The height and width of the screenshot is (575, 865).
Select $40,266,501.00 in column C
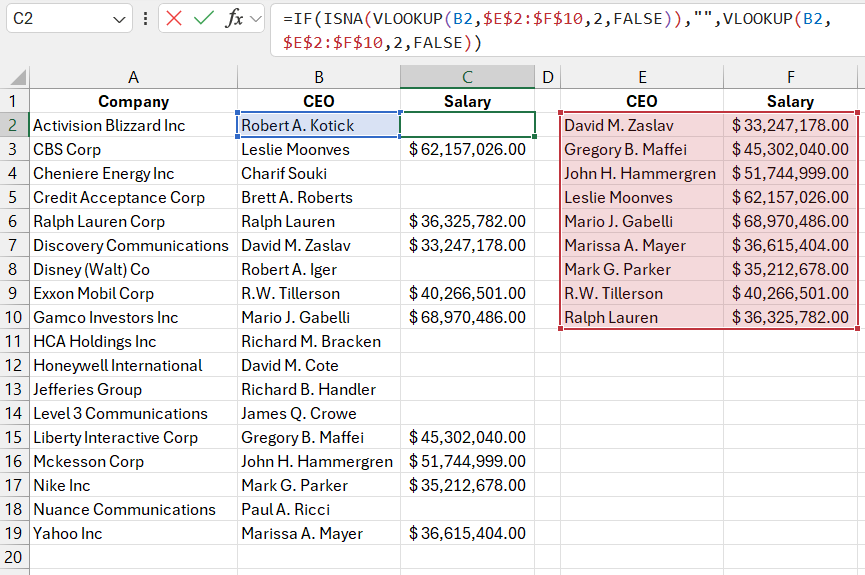click(467, 293)
